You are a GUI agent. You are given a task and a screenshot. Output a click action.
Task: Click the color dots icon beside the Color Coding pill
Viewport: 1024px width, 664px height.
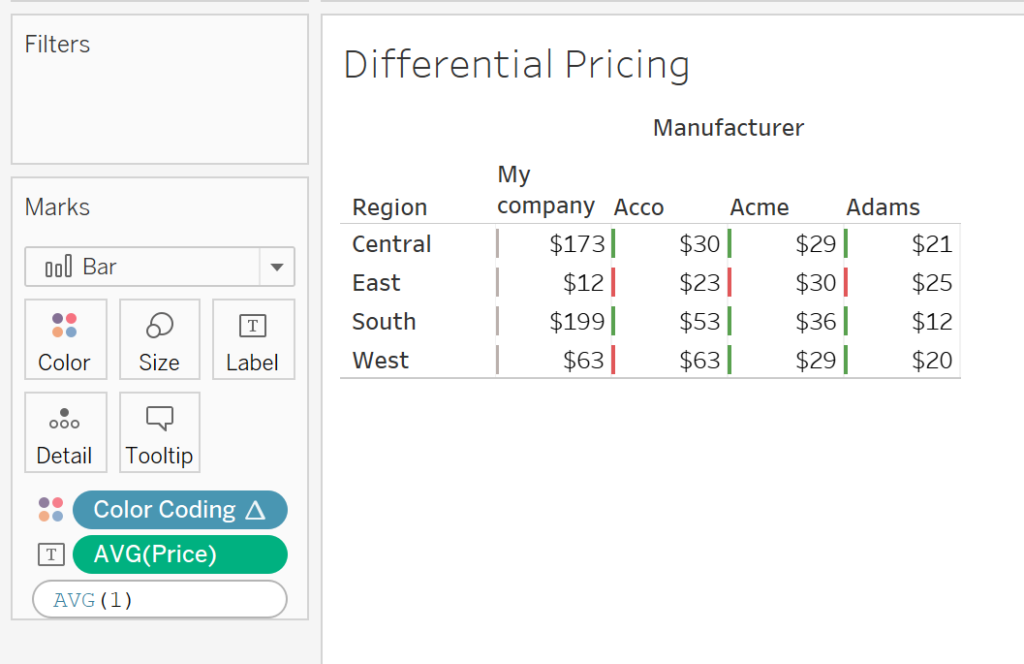coord(50,509)
